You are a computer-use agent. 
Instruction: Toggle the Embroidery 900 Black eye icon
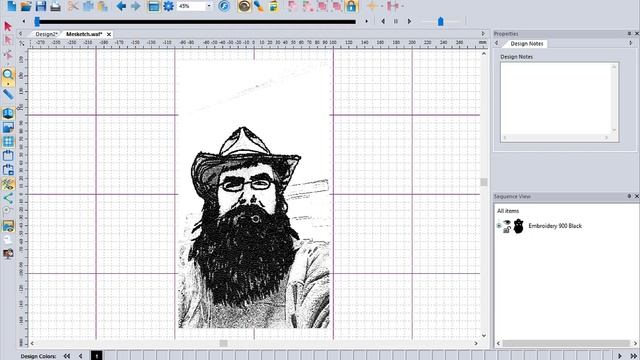[507, 222]
